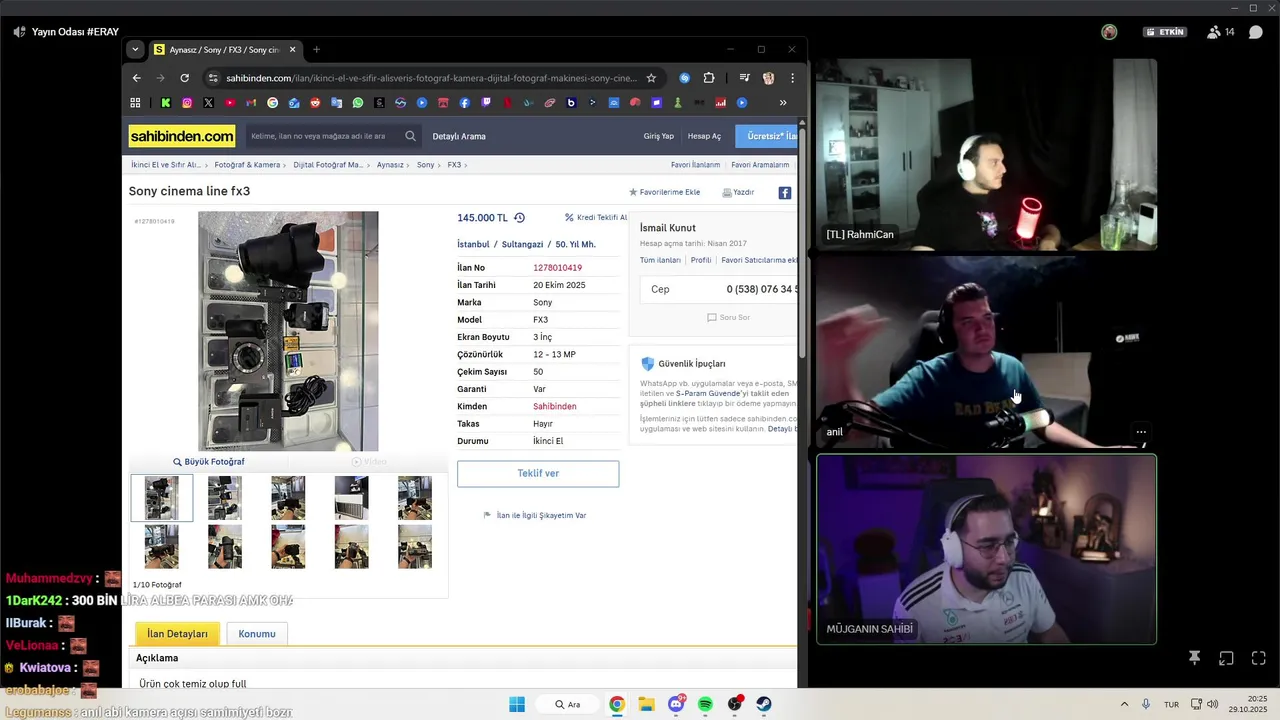
Task: Click the Sultangazi location link
Action: 522,244
